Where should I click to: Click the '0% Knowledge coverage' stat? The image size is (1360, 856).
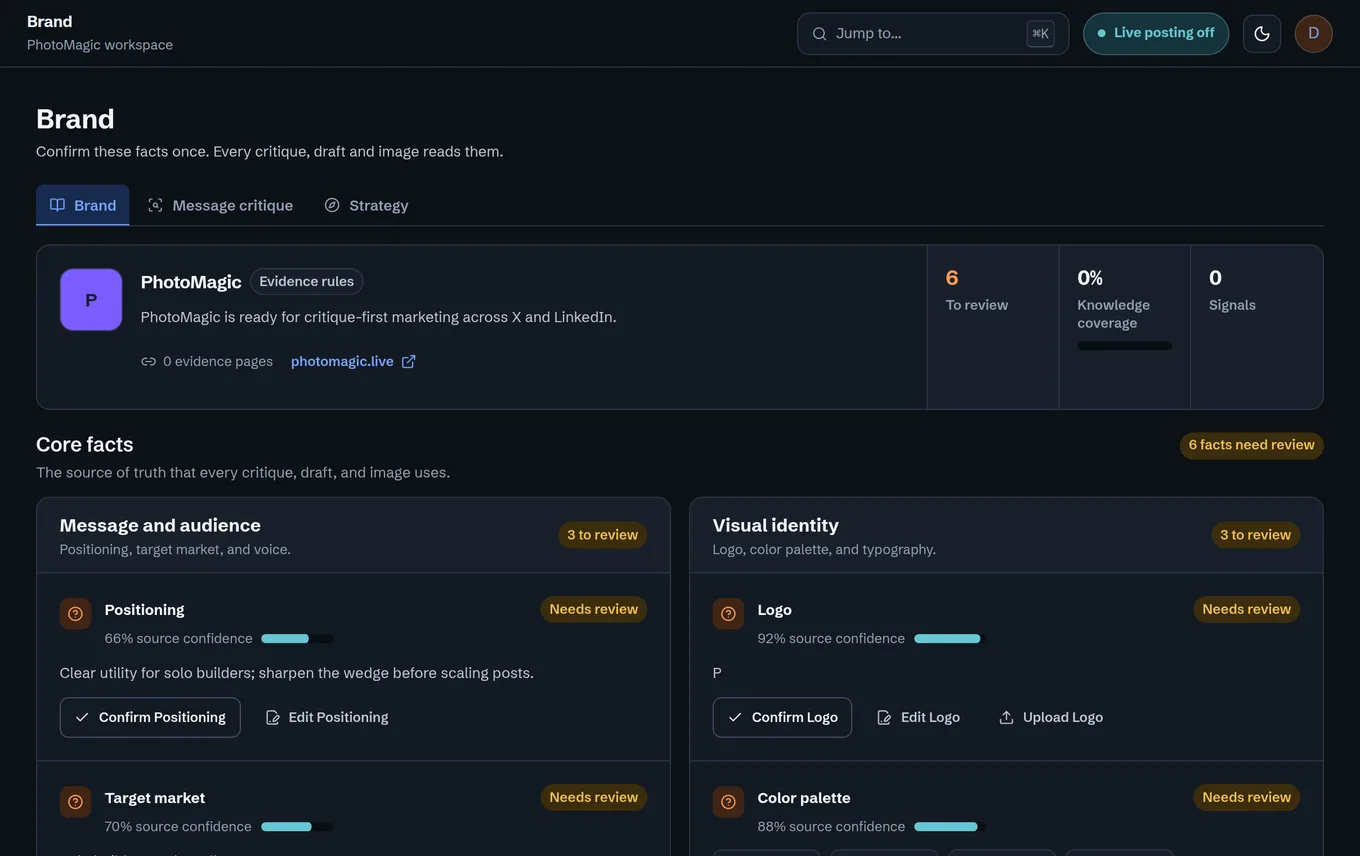[1125, 327]
